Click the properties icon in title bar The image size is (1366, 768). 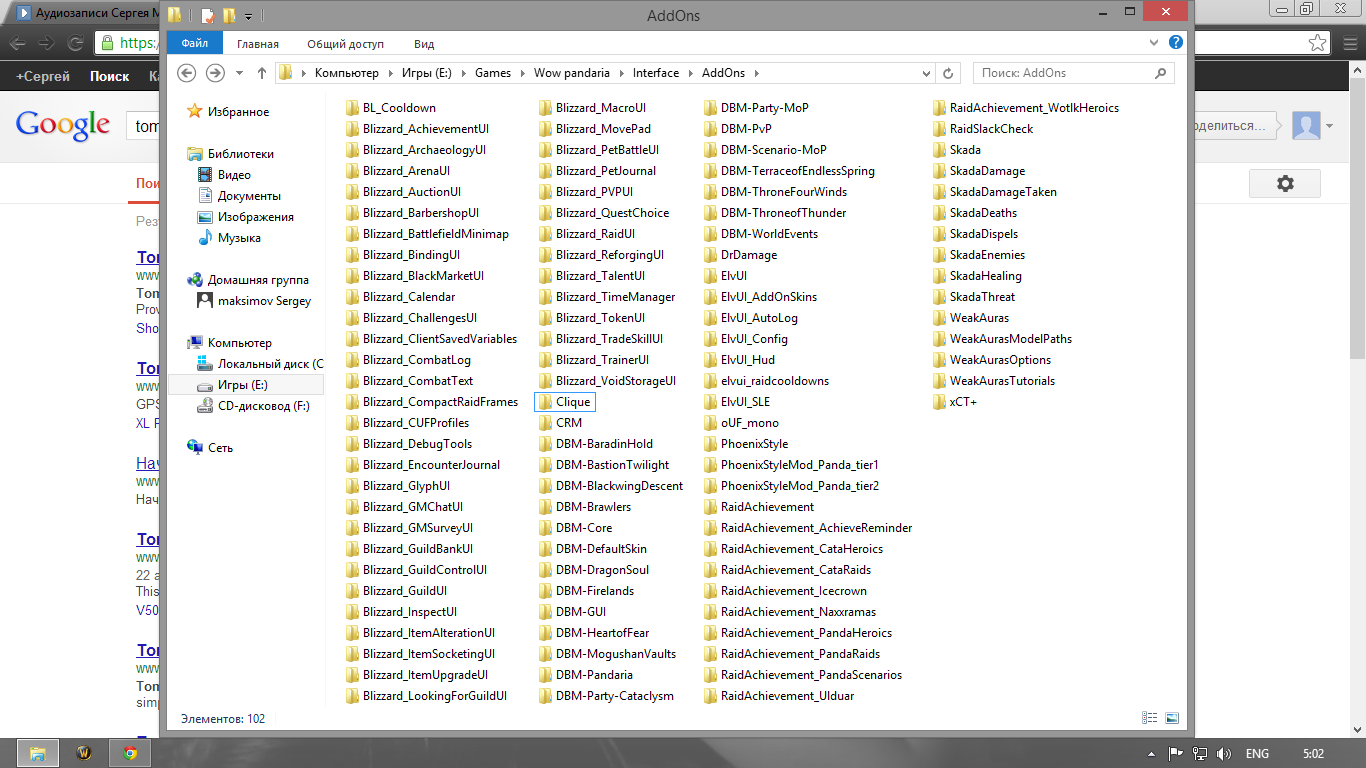click(x=208, y=15)
